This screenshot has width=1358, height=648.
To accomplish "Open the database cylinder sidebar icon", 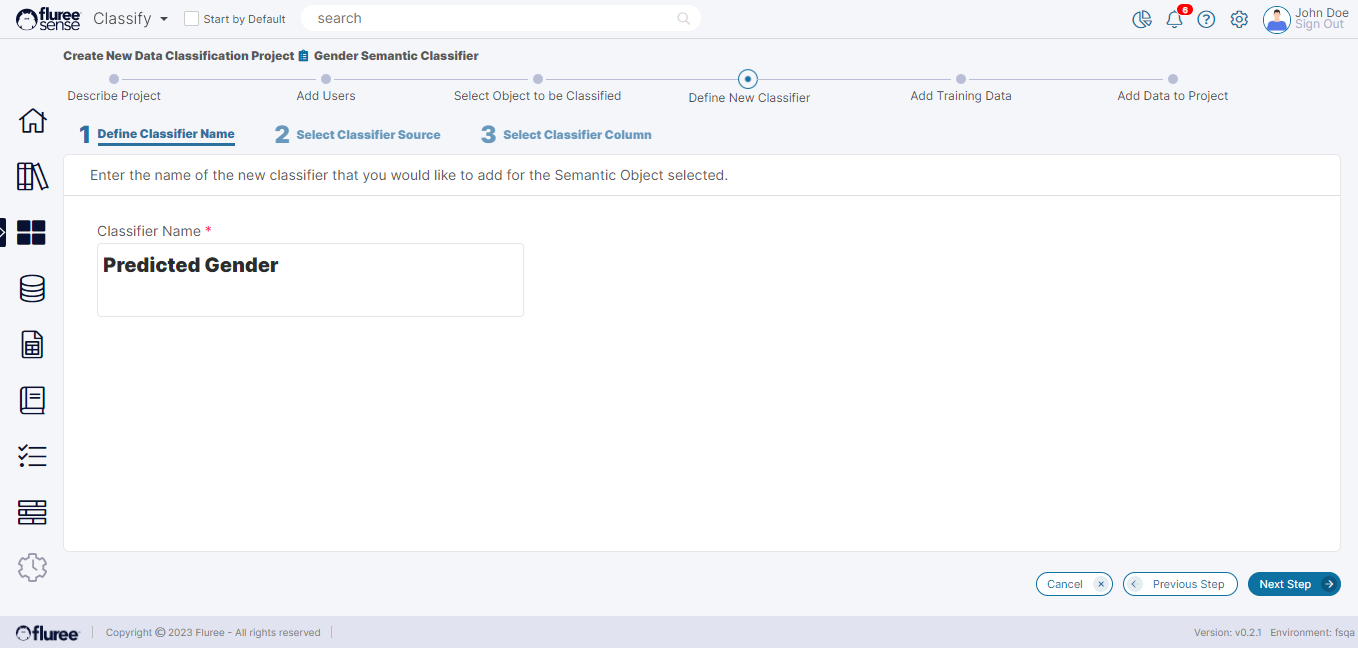I will [x=32, y=289].
